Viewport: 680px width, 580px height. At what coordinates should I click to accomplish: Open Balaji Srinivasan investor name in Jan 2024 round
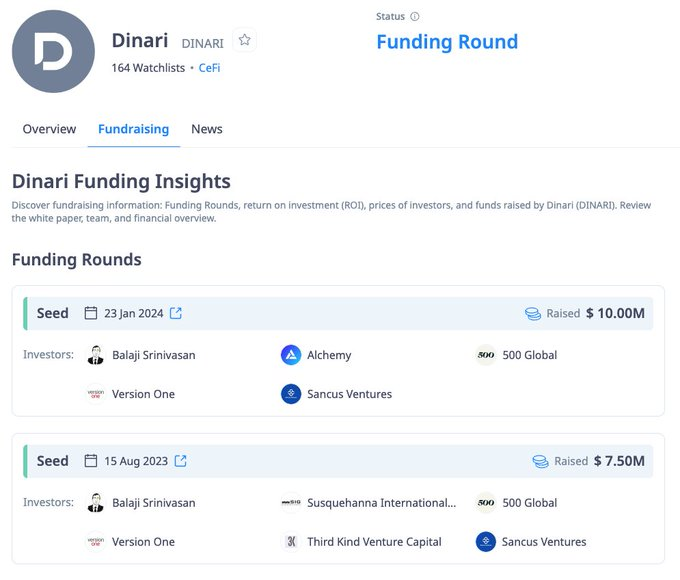[x=154, y=355]
